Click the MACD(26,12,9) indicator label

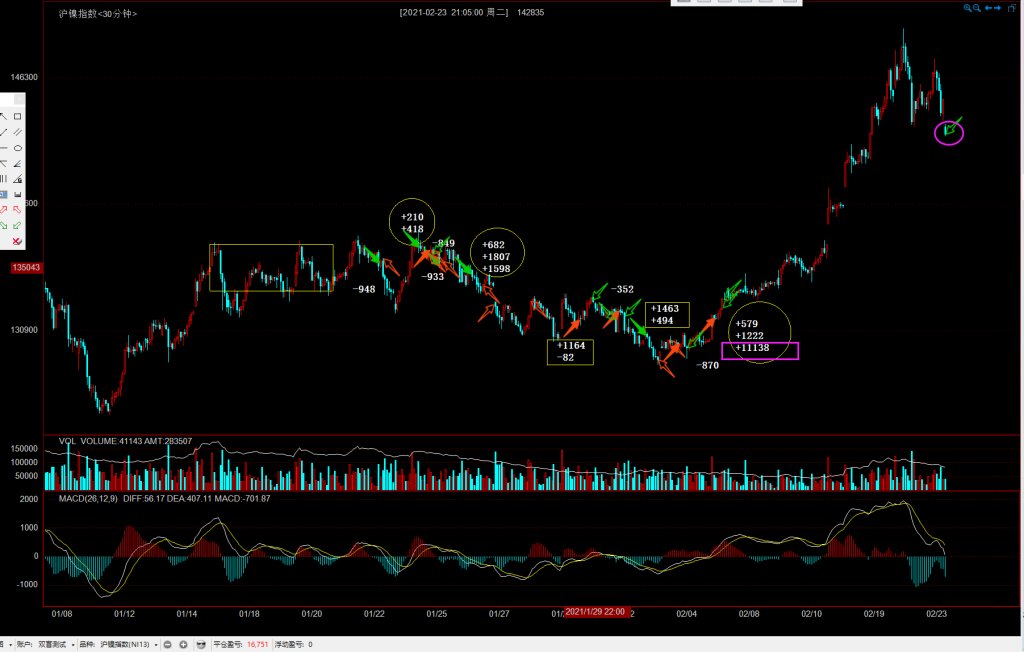(88, 498)
